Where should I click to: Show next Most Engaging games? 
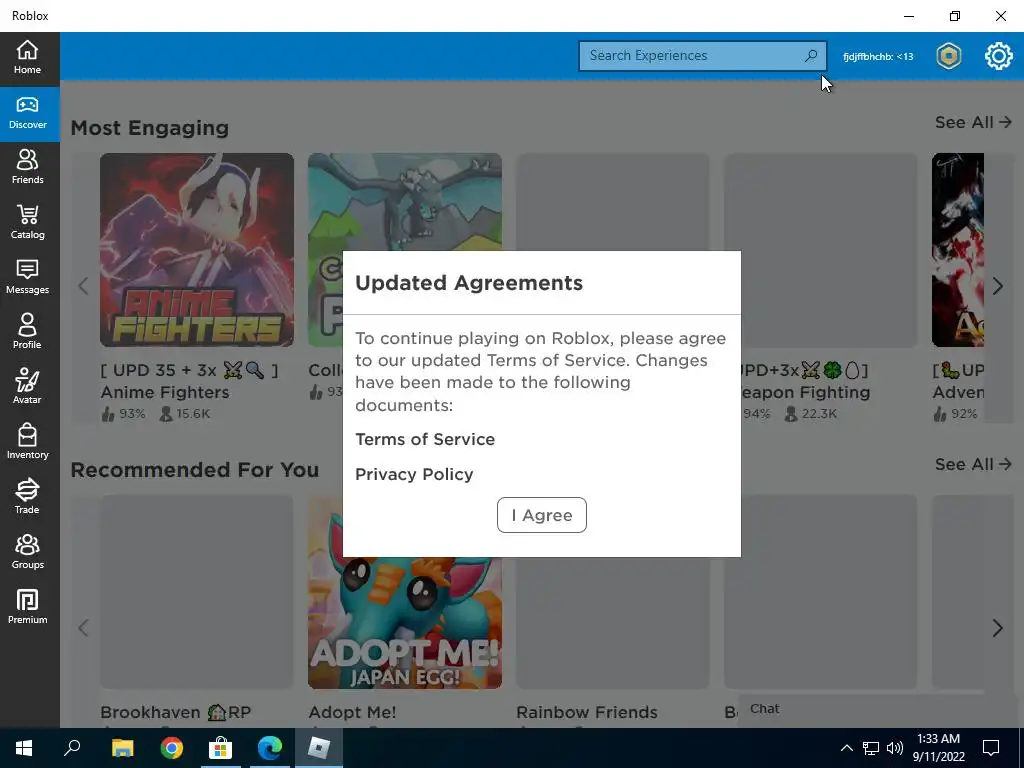point(997,285)
